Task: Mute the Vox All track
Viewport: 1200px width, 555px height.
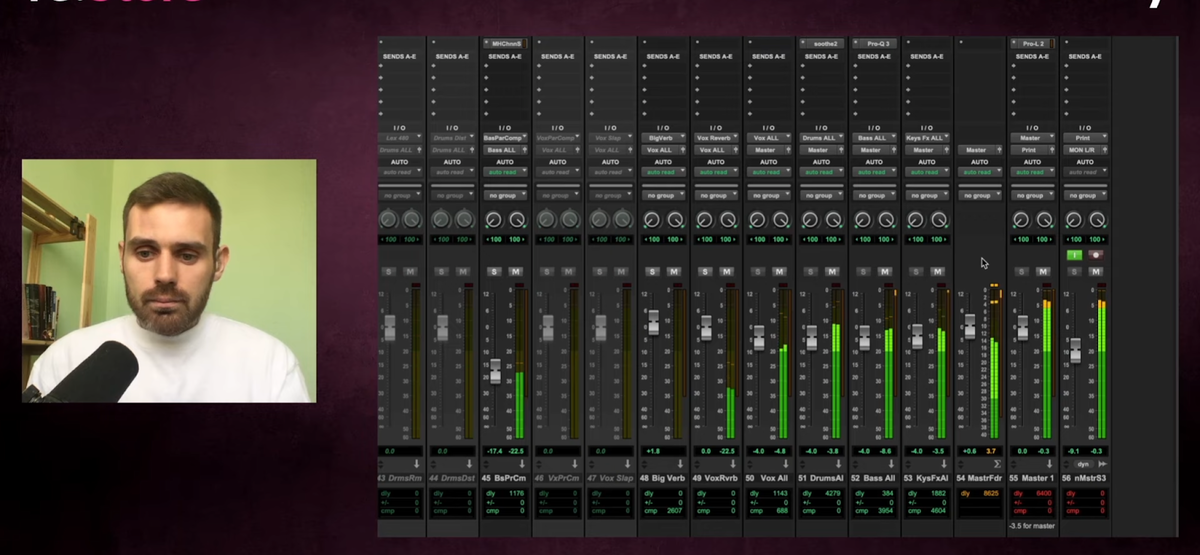Action: pos(779,272)
